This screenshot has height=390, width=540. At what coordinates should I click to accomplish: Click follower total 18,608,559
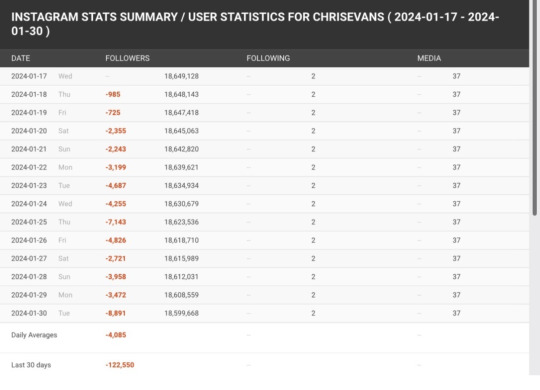click(181, 295)
